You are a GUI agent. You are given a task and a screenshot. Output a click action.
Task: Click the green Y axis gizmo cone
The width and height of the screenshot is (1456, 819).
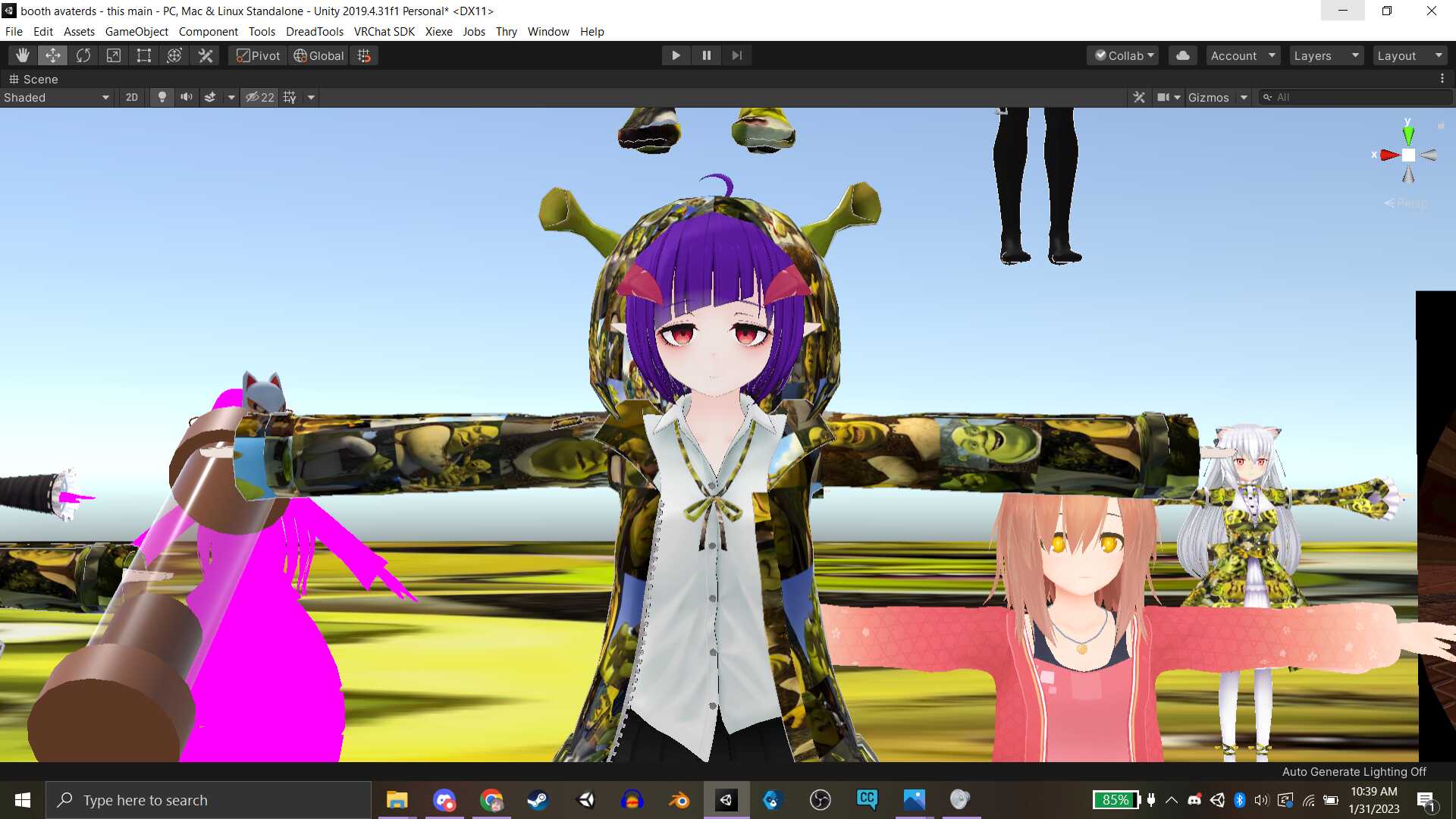click(x=1408, y=136)
